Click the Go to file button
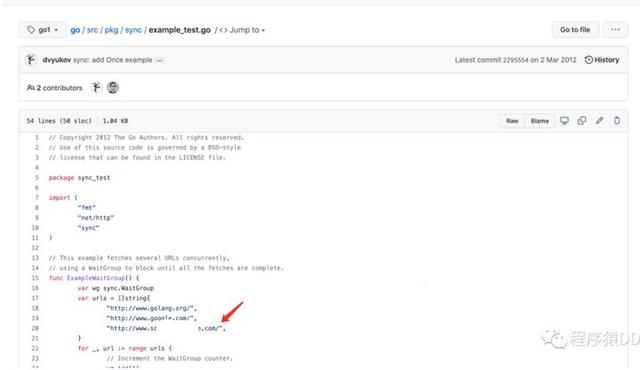640x370 pixels. pyautogui.click(x=575, y=30)
